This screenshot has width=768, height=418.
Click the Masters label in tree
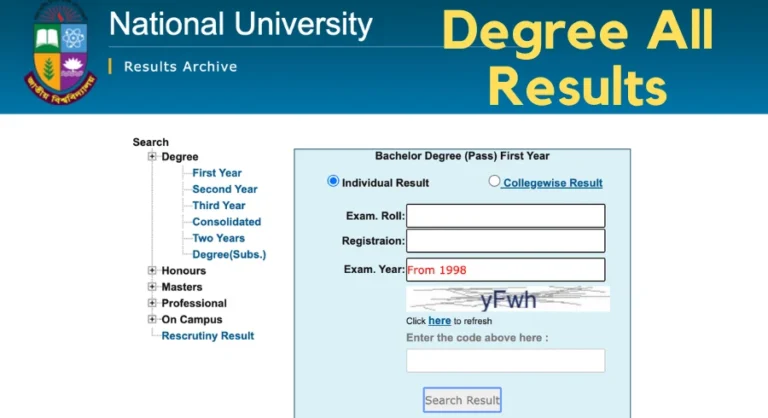click(182, 287)
